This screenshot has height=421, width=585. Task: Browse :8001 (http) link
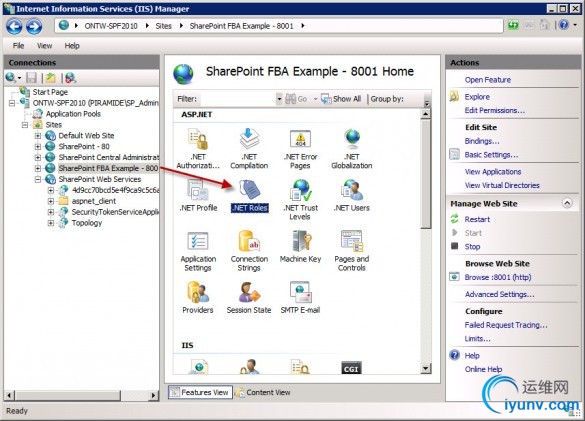click(498, 277)
